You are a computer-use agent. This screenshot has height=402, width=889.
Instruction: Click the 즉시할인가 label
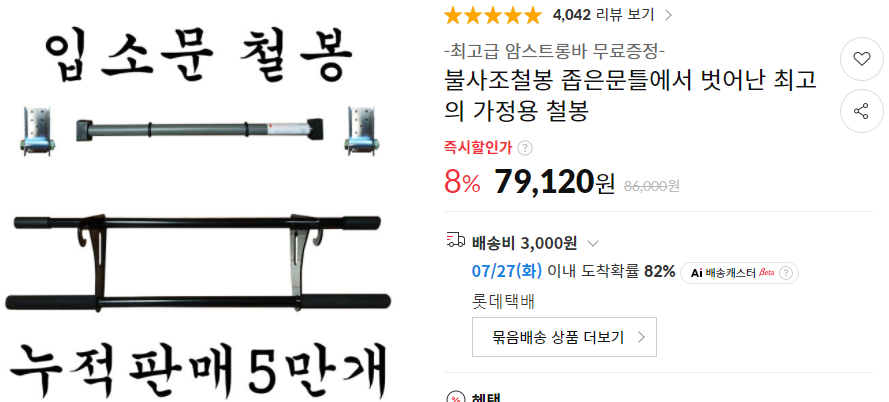[478, 149]
